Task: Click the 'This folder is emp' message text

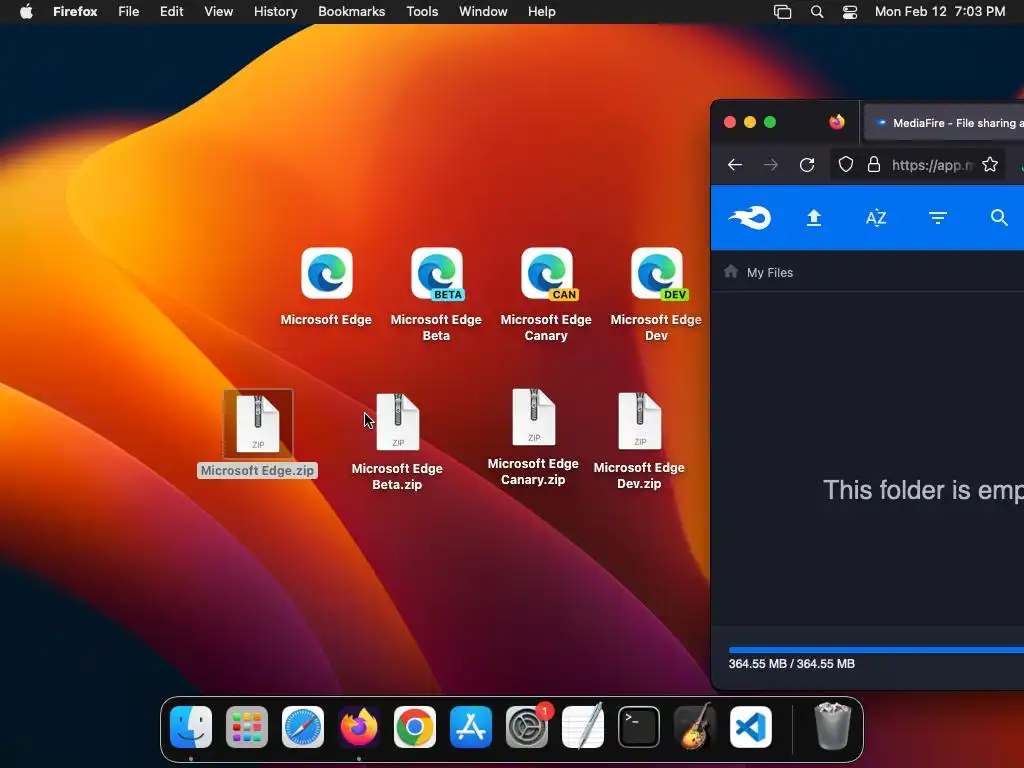Action: [x=923, y=490]
